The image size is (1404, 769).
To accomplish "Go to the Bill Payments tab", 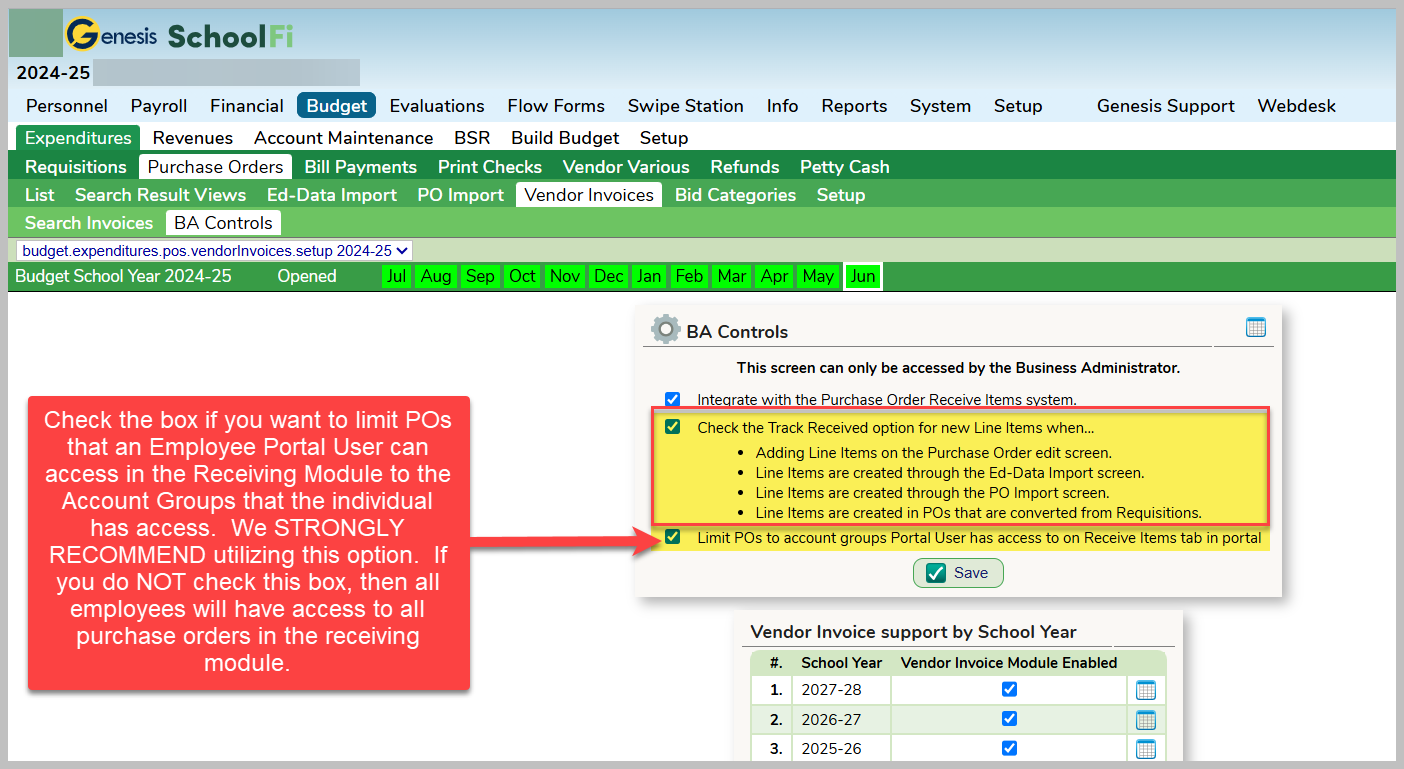I will 361,167.
